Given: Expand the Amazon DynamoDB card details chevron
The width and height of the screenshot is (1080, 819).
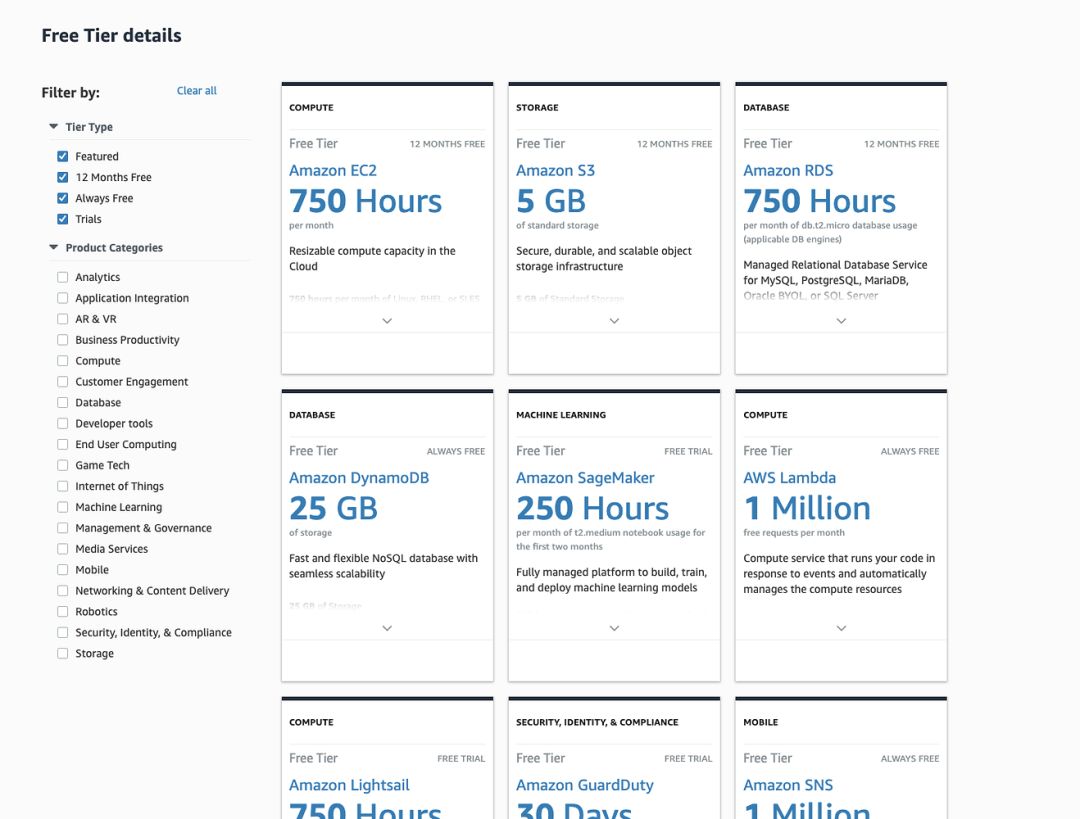Looking at the screenshot, I should pos(387,628).
